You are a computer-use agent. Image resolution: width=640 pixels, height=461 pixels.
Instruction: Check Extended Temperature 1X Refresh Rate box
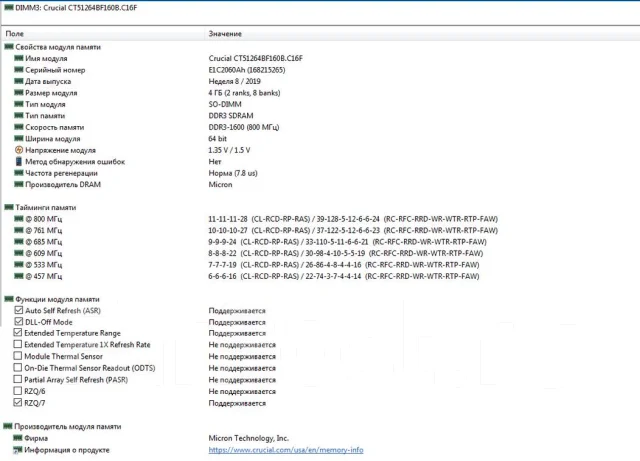(18, 344)
